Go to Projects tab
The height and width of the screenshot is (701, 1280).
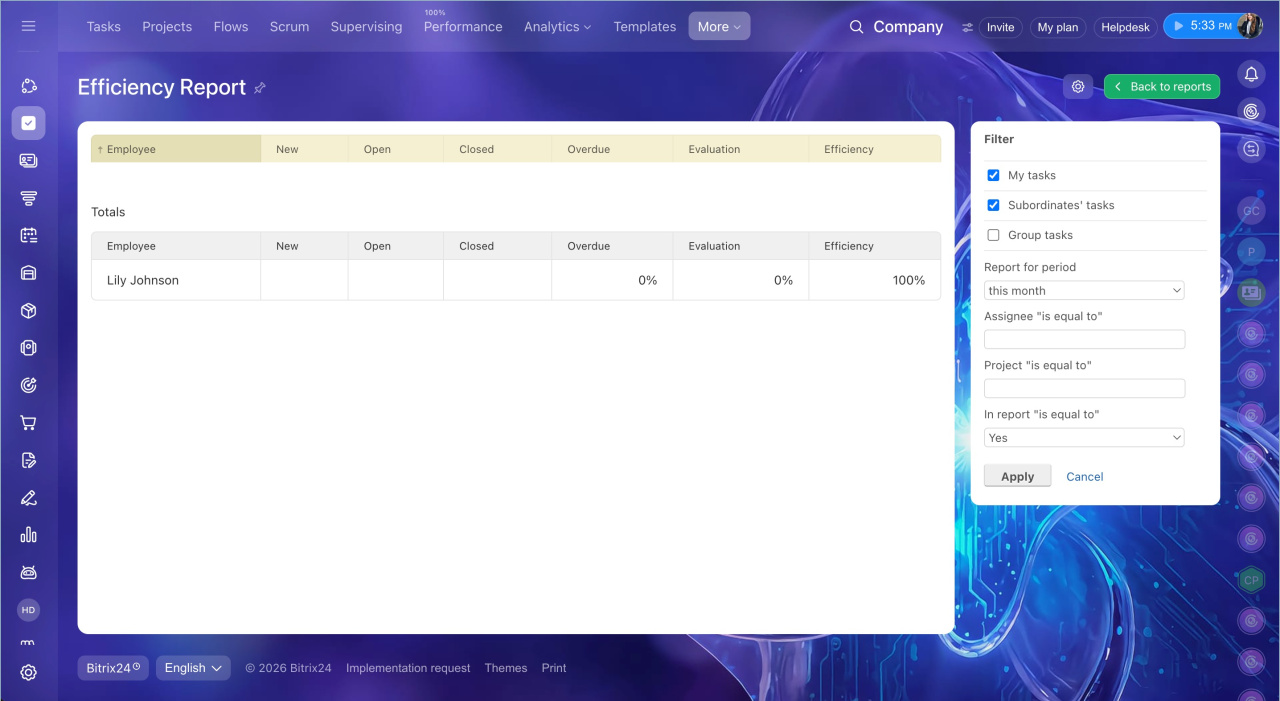167,27
